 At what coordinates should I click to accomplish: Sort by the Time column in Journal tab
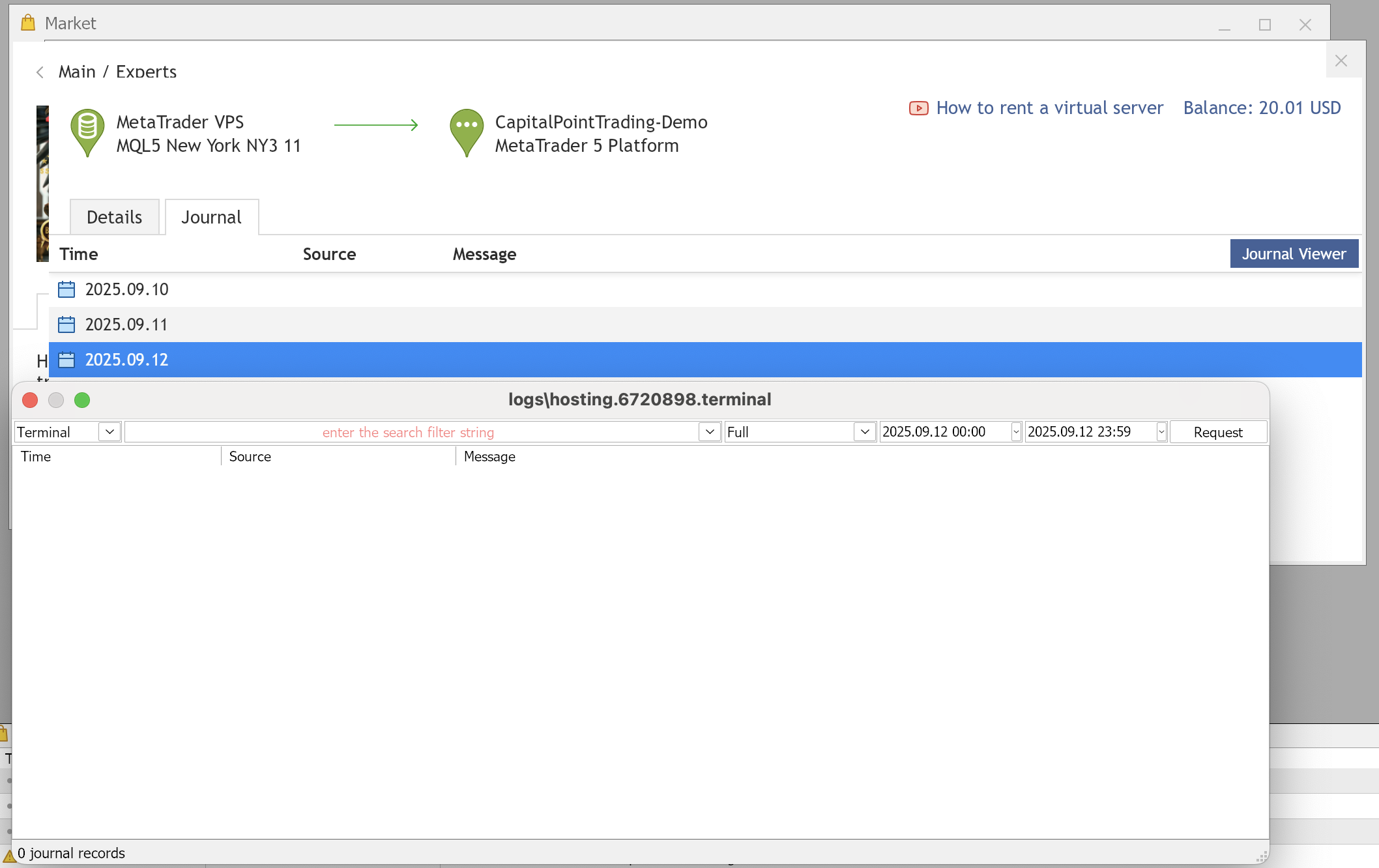tap(79, 254)
